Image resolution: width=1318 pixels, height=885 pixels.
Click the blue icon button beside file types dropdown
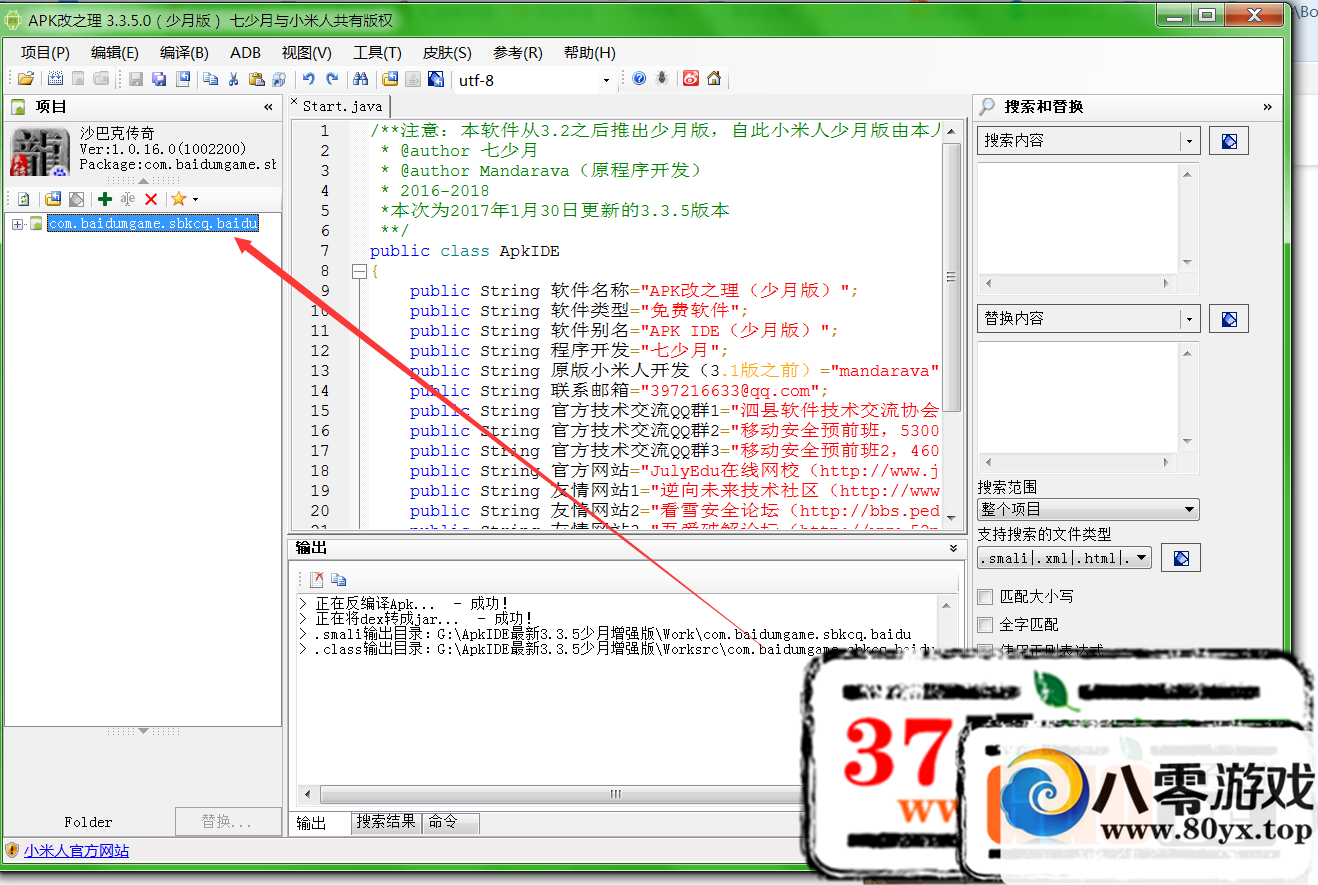click(x=1181, y=558)
